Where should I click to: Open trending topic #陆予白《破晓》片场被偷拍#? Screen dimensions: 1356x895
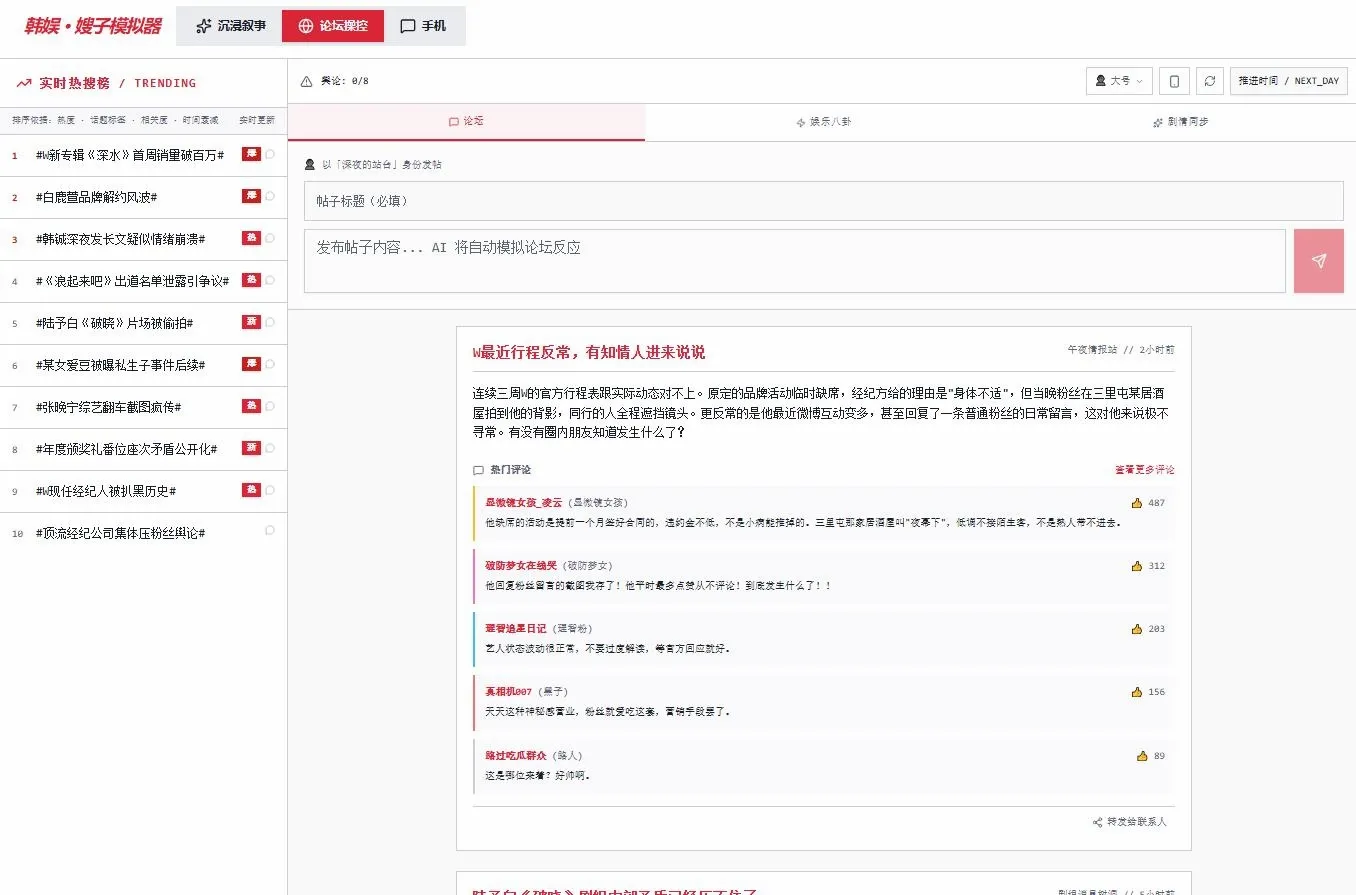click(x=114, y=323)
